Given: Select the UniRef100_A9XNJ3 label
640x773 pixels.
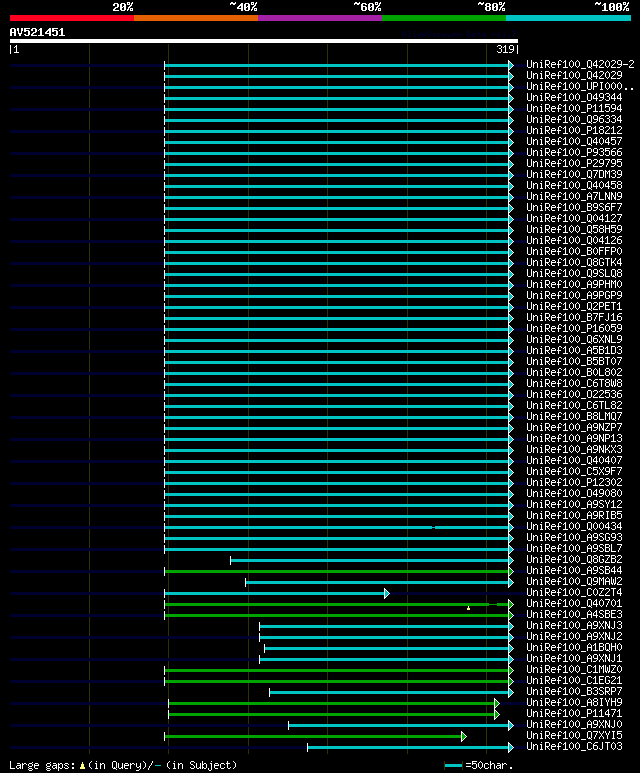Looking at the screenshot, I should pyautogui.click(x=574, y=626).
